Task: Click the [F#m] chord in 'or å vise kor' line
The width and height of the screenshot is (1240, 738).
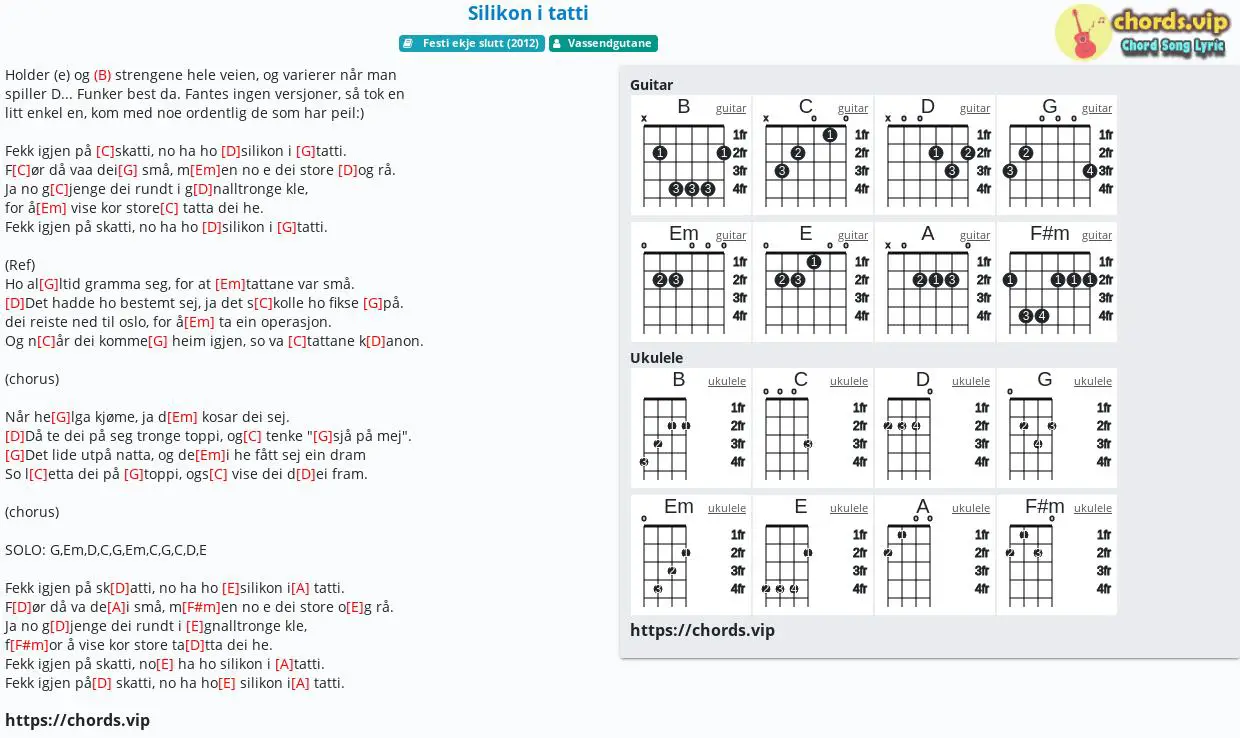Action: coord(29,645)
